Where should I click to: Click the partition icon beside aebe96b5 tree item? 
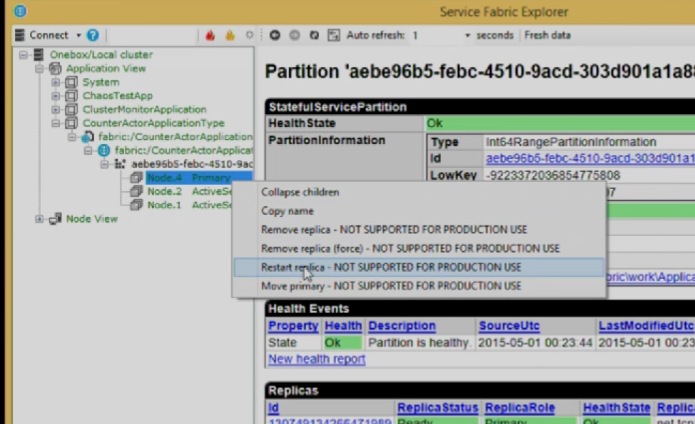point(120,164)
